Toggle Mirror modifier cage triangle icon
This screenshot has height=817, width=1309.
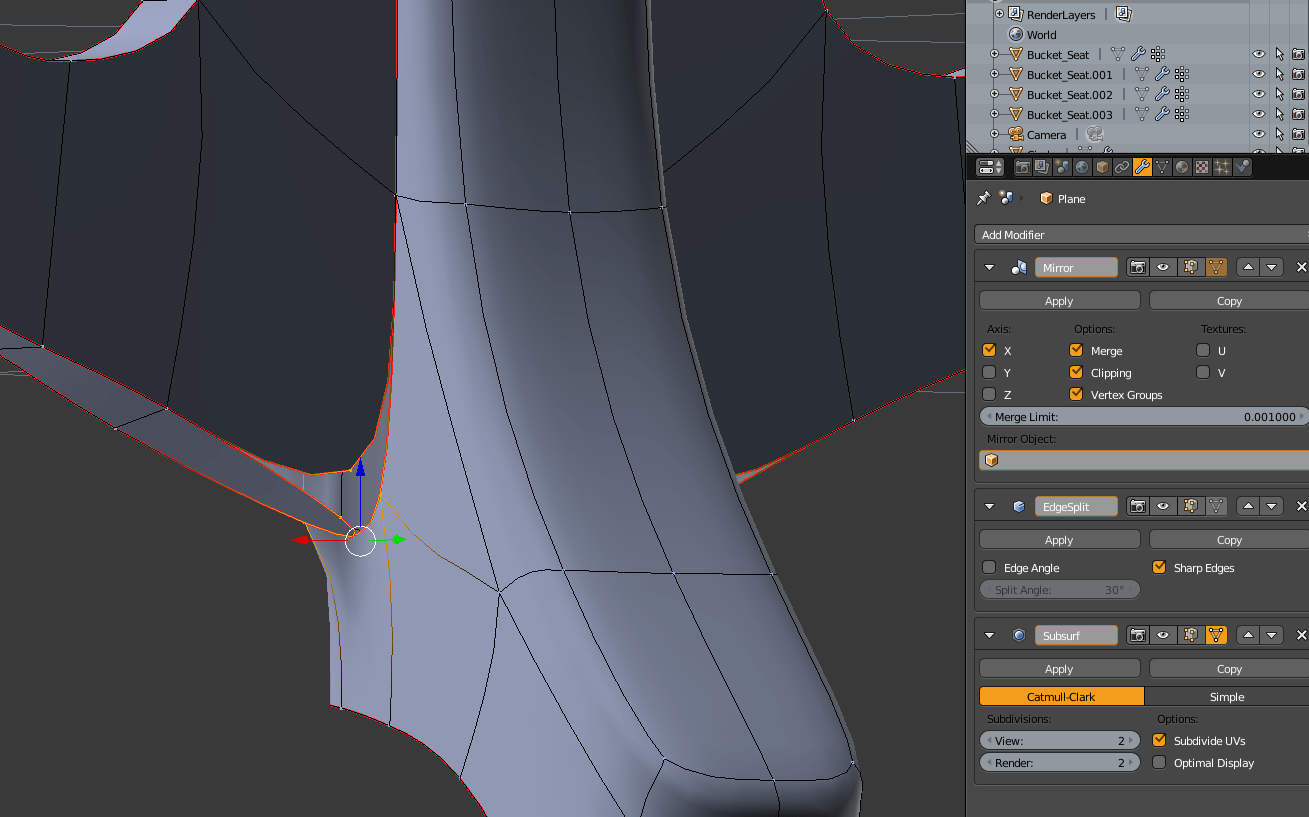point(1216,267)
